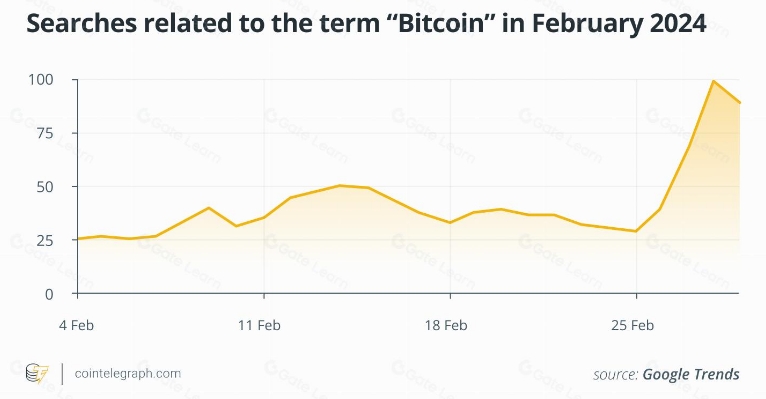Click the 0 y-axis label
The width and height of the screenshot is (766, 399).
pyautogui.click(x=49, y=294)
